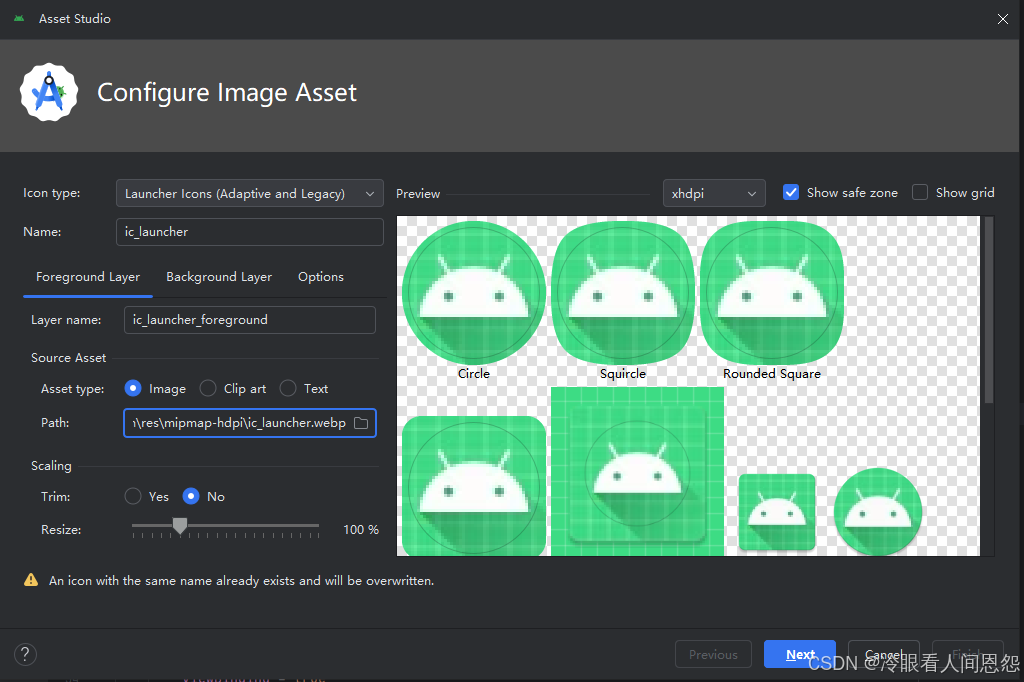The image size is (1024, 682).
Task: Switch to Background Layer tab
Action: [219, 277]
